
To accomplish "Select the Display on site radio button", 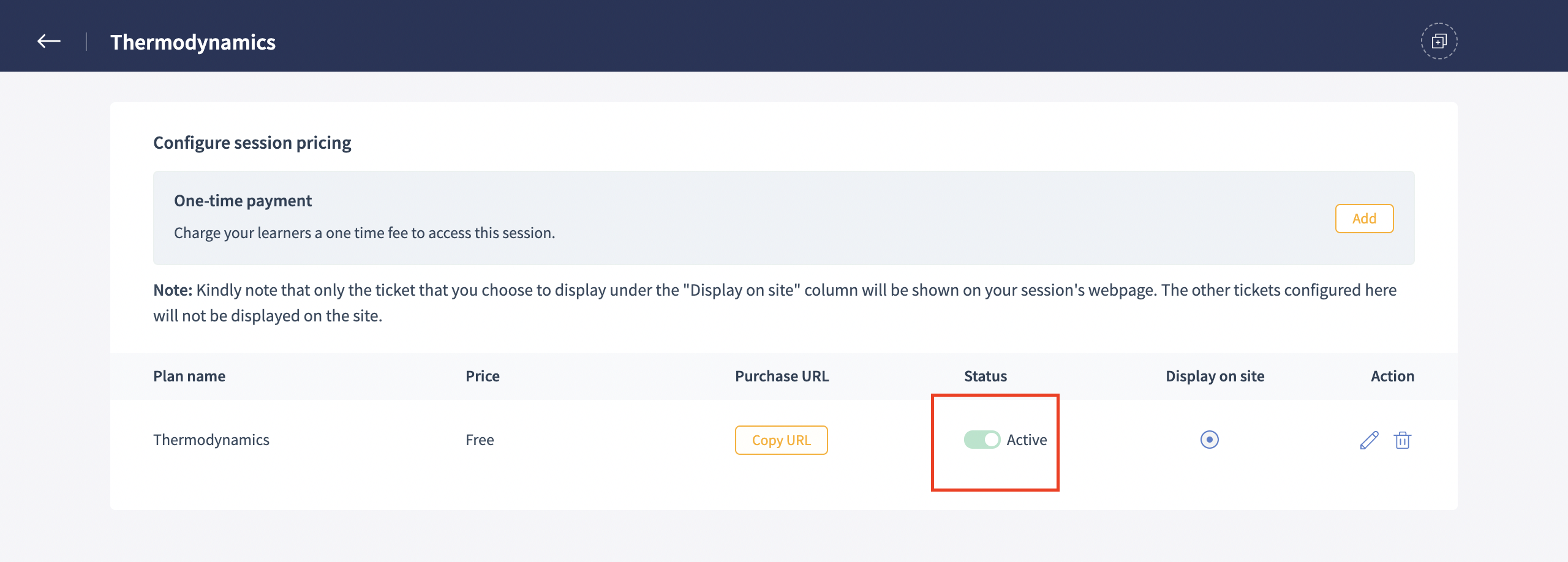I will tap(1209, 440).
